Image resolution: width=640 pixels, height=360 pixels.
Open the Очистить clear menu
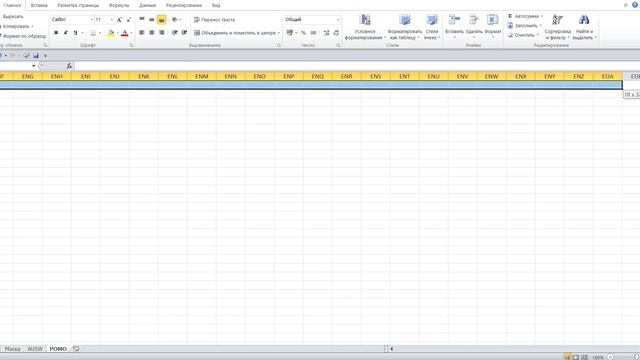tap(523, 35)
